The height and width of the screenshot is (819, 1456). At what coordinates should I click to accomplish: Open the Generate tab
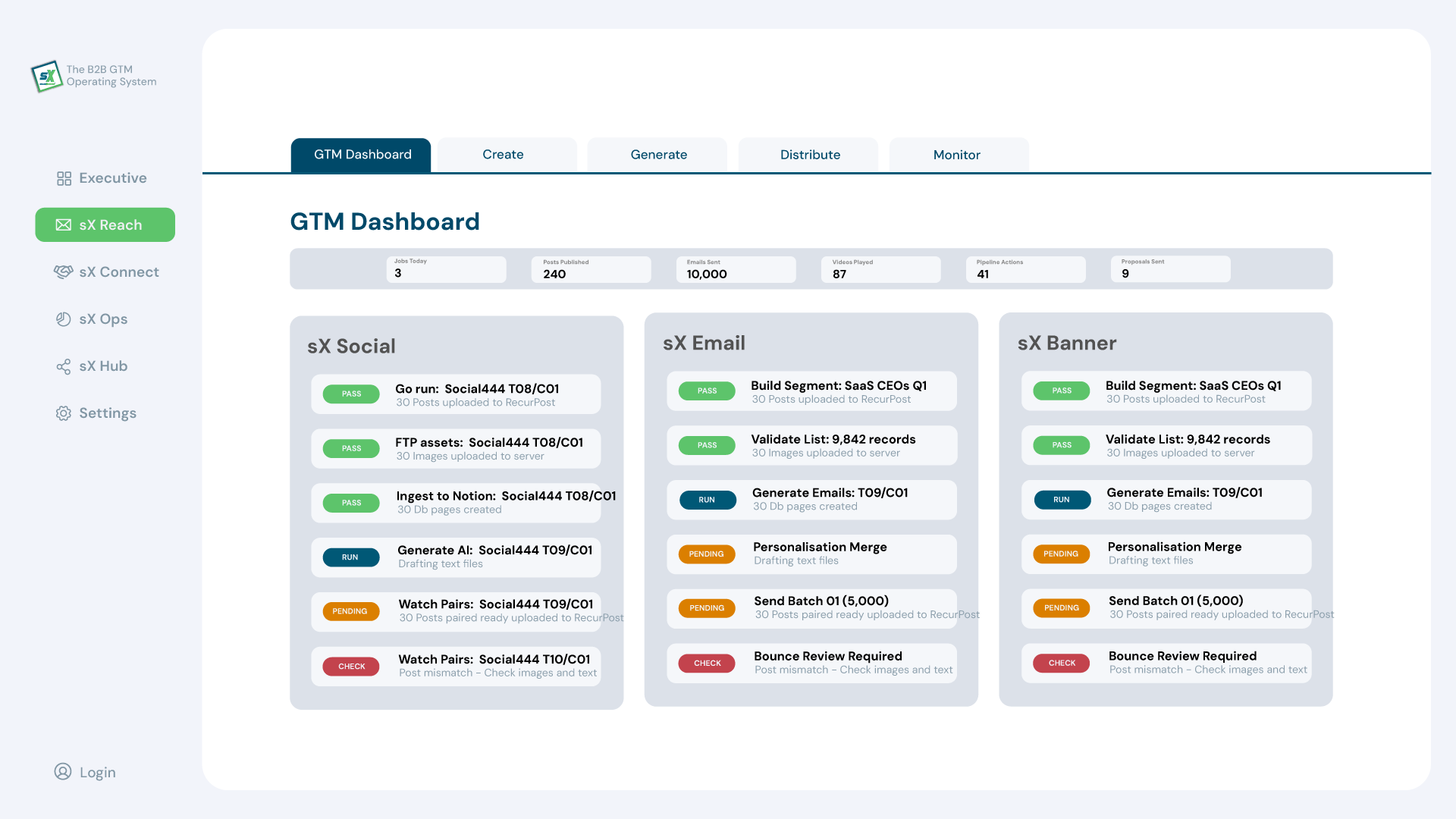click(x=658, y=155)
